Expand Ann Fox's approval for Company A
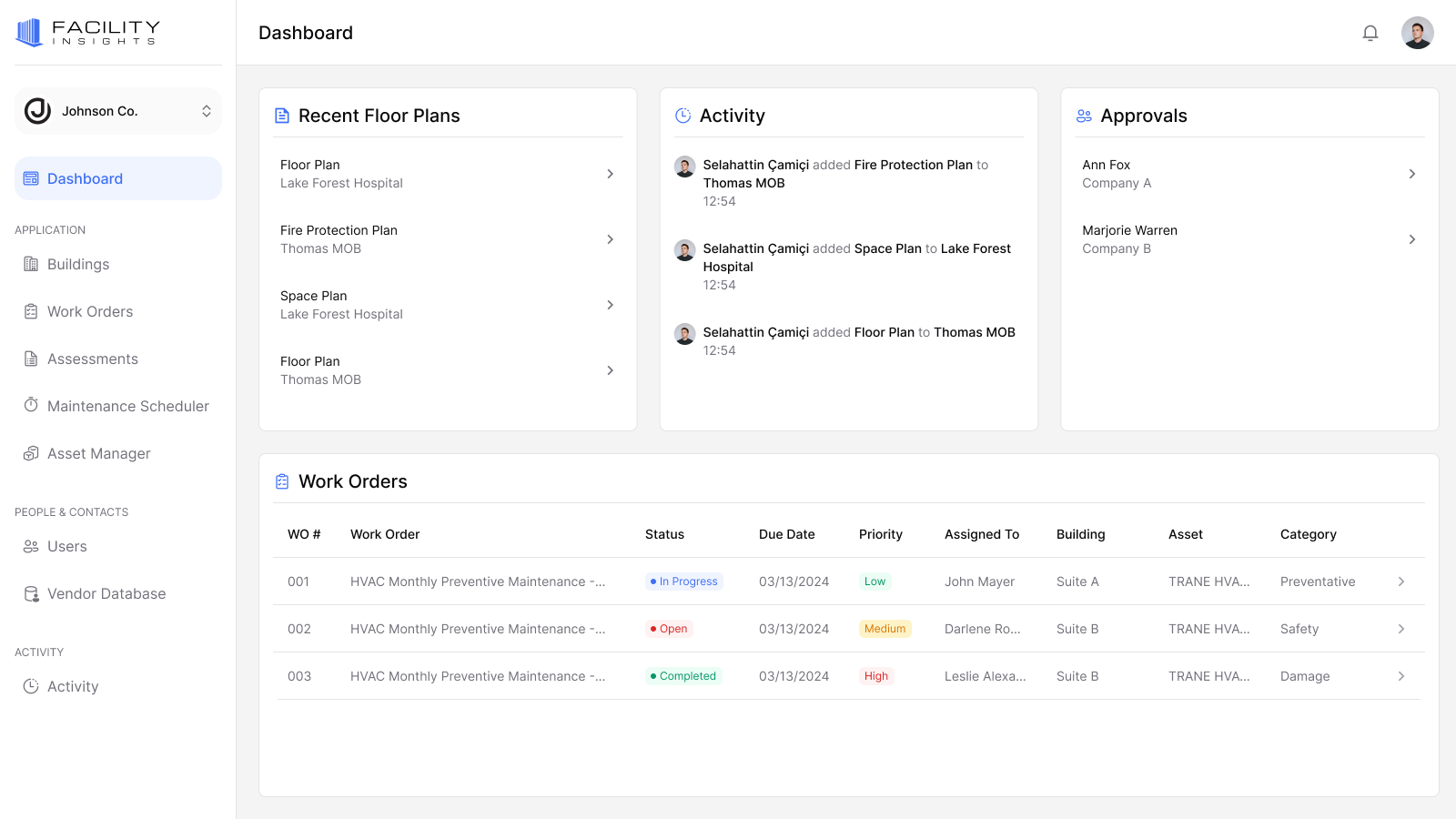Screen dimensions: 1456x819 (1411, 173)
